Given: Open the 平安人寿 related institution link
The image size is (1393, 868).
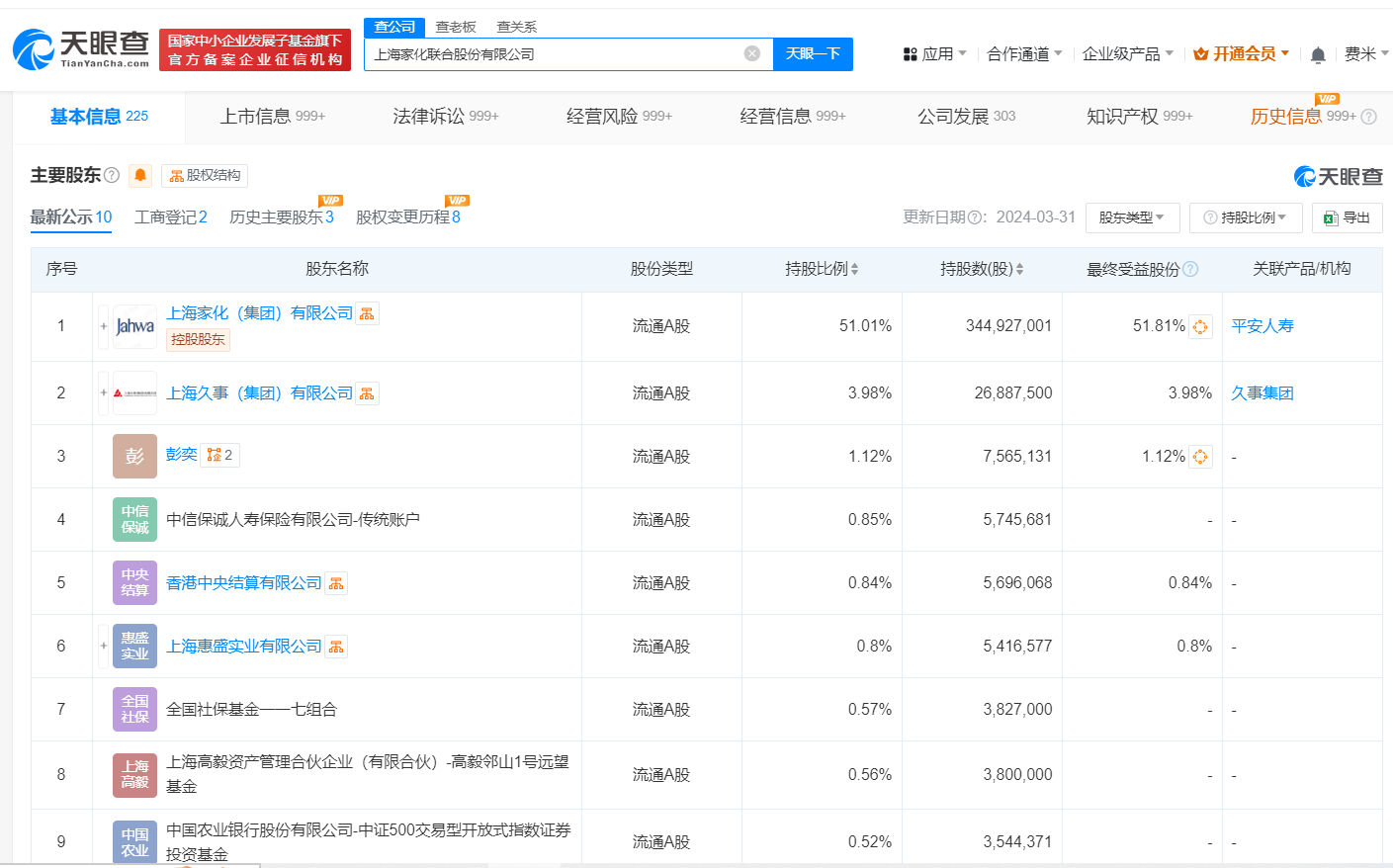Looking at the screenshot, I should click(1262, 326).
